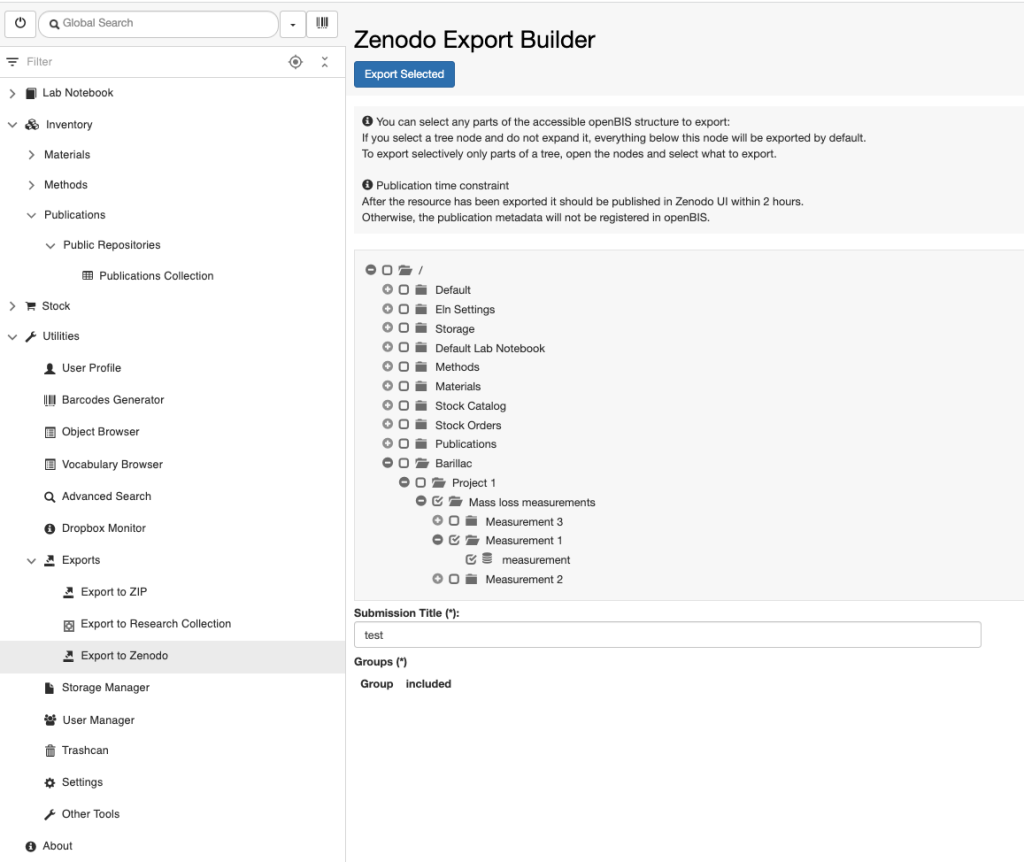This screenshot has width=1024, height=862.
Task: Open Publications Collection in the sidebar
Action: 156,276
